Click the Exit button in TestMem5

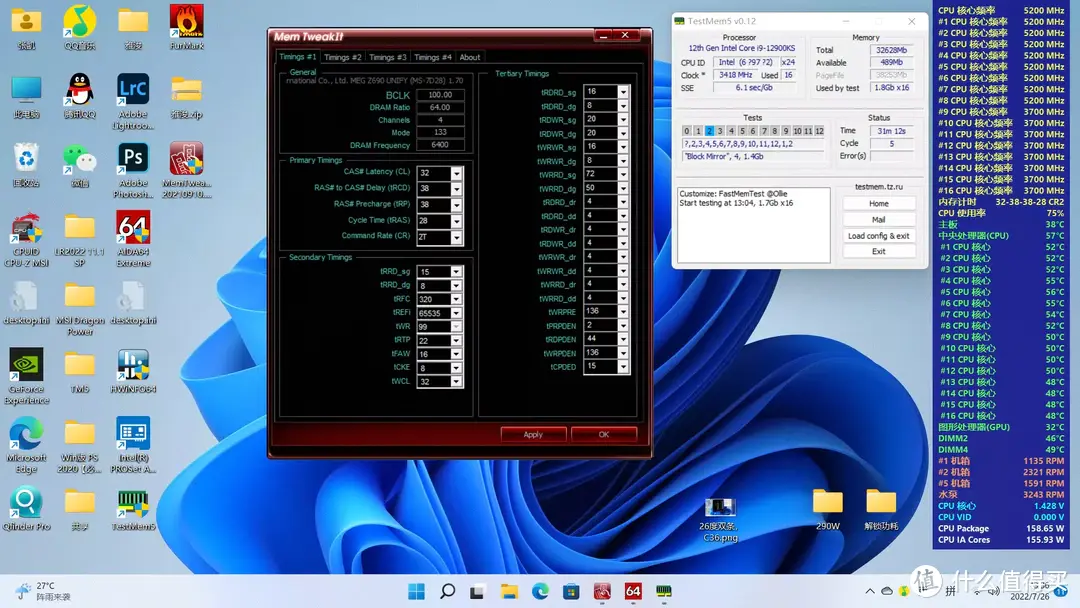pyautogui.click(x=879, y=251)
